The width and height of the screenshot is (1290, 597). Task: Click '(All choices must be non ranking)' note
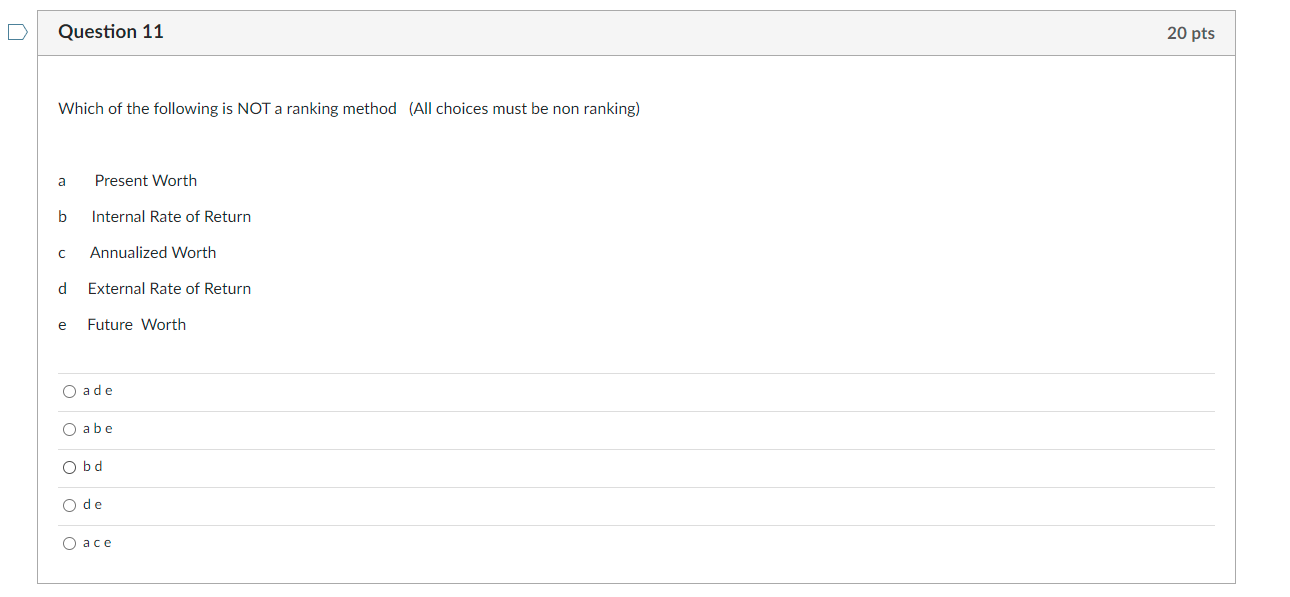tap(524, 109)
